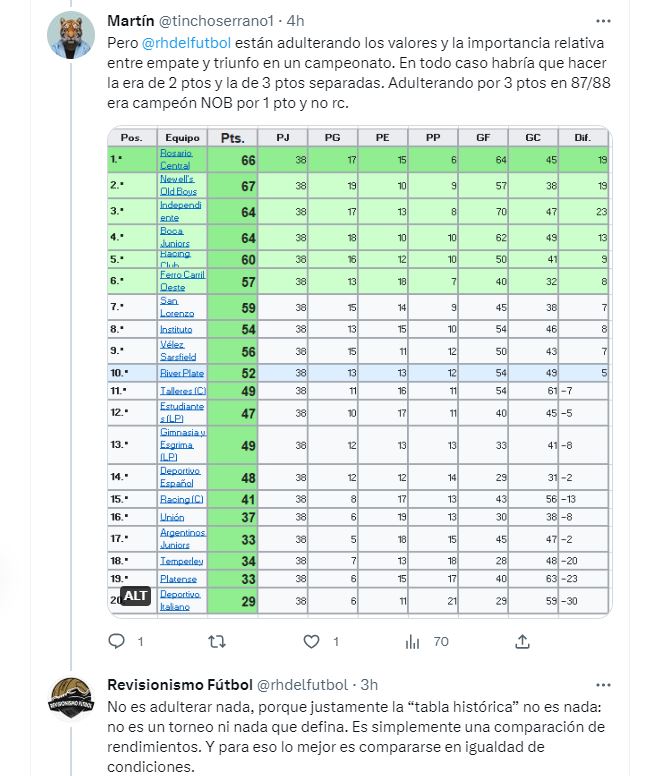Open the standings table image
This screenshot has width=653, height=776.
click(x=359, y=372)
